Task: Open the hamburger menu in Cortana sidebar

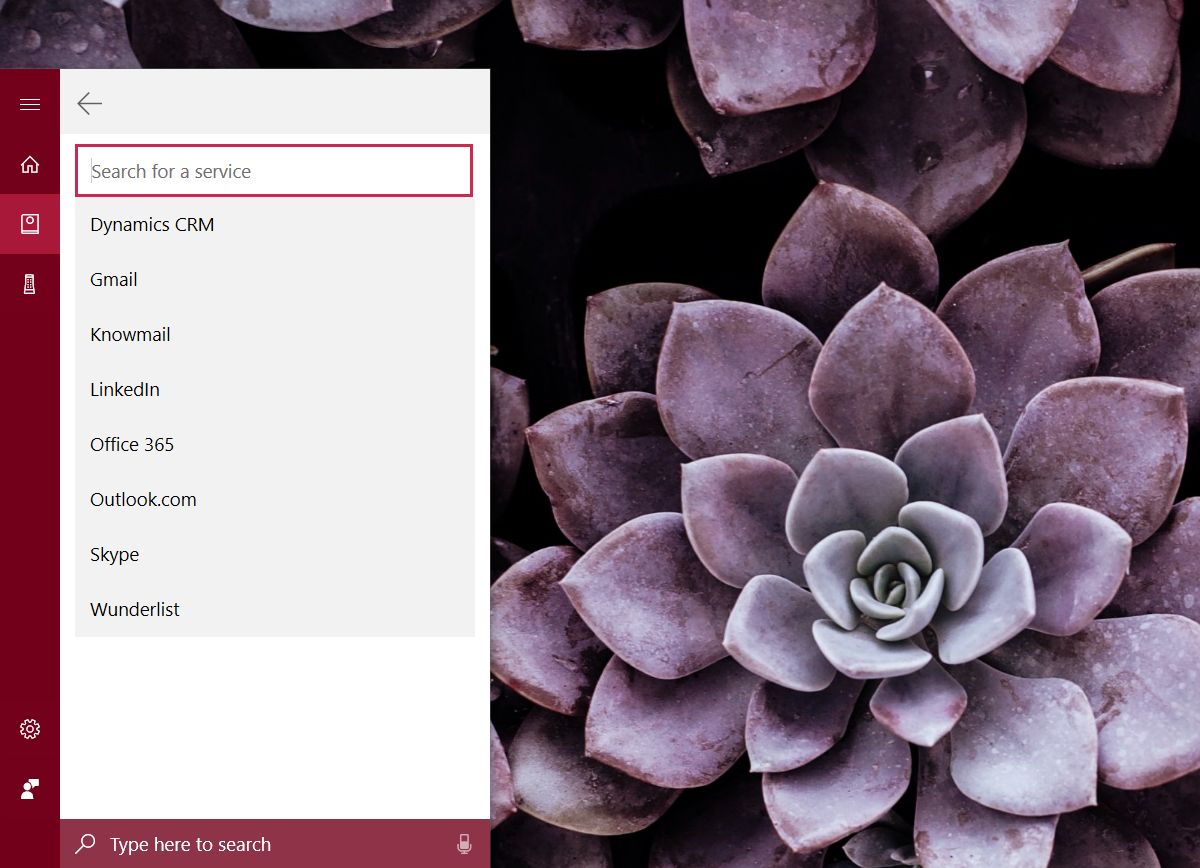Action: (x=30, y=104)
